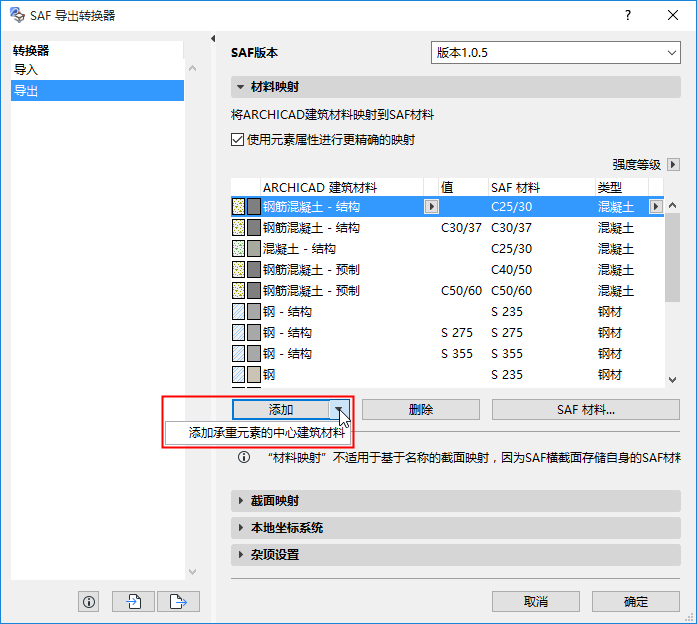The height and width of the screenshot is (624, 697).
Task: Click the info icon below converter list
Action: coord(88,602)
